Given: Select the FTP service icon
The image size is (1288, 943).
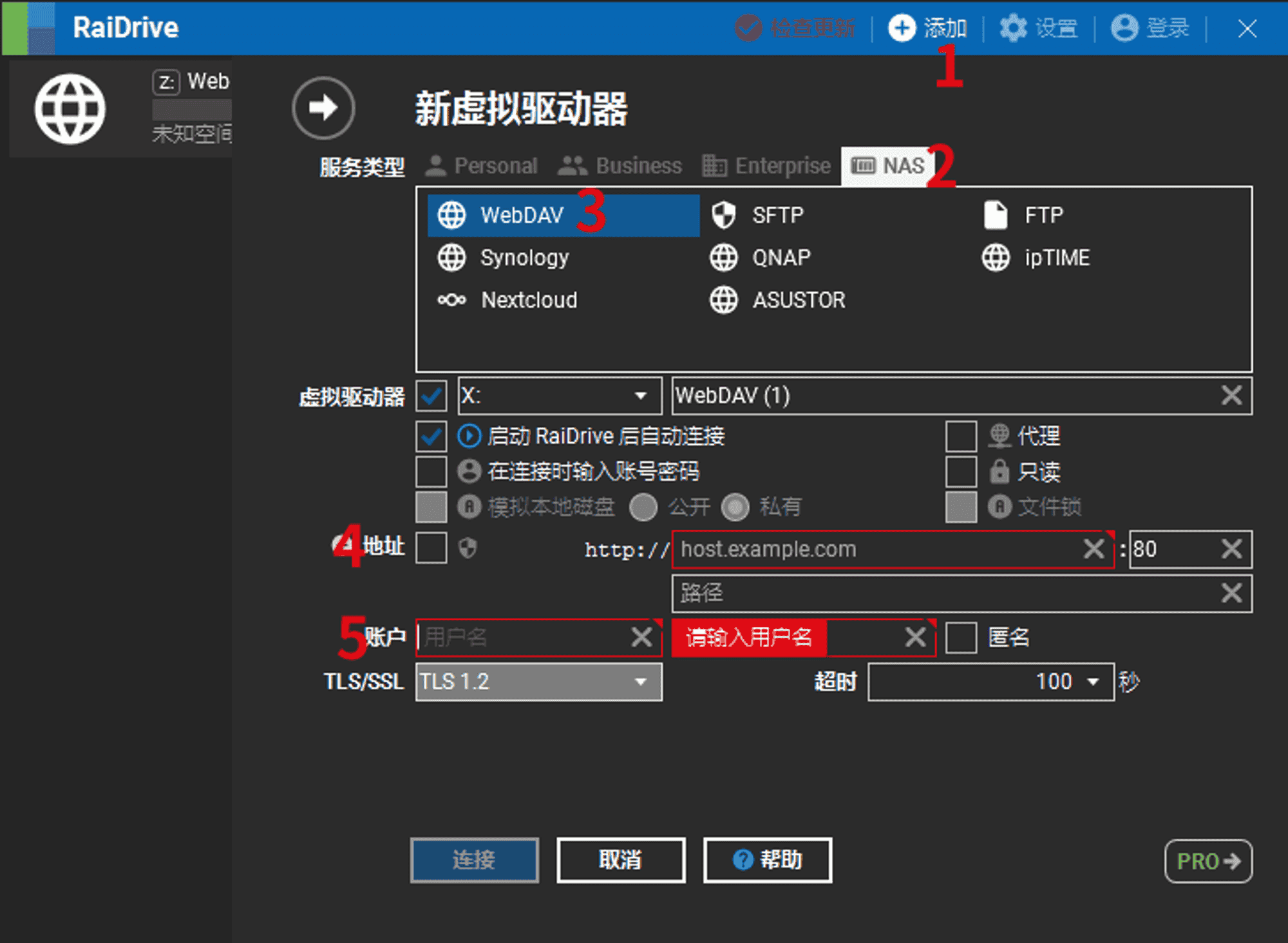Looking at the screenshot, I should (x=995, y=215).
